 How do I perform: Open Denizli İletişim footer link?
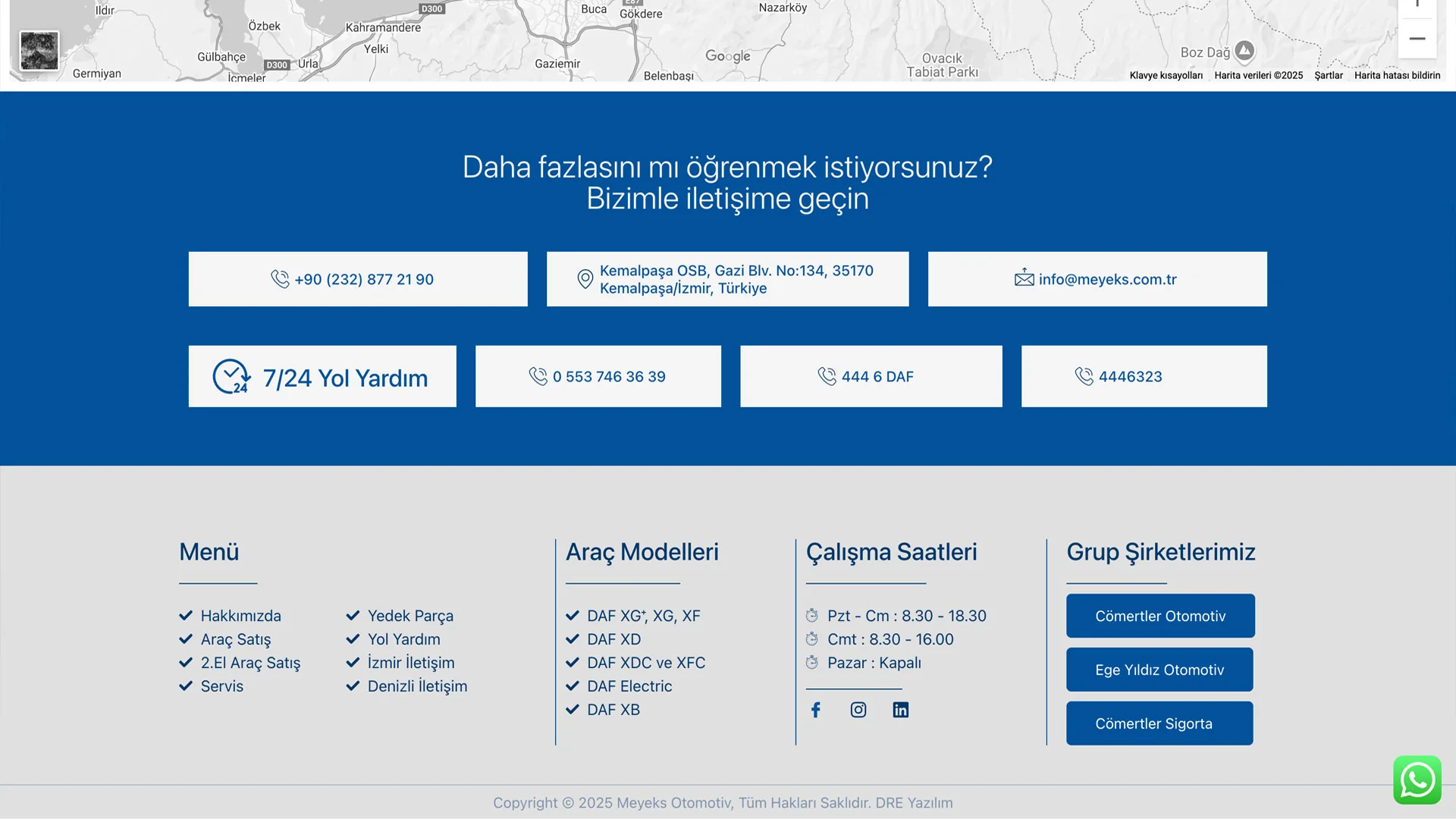coord(417,686)
